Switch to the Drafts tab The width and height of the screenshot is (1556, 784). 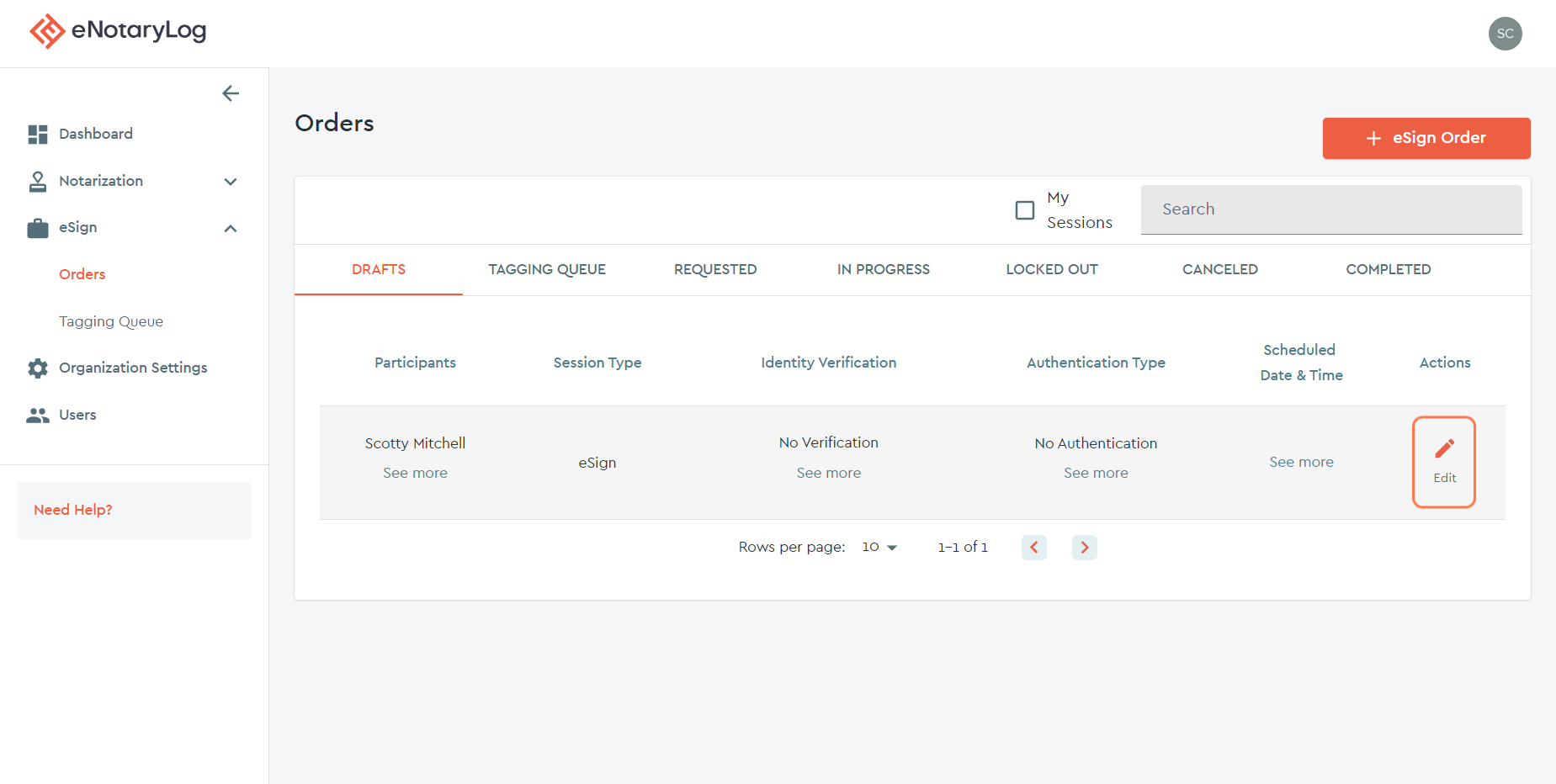[379, 269]
